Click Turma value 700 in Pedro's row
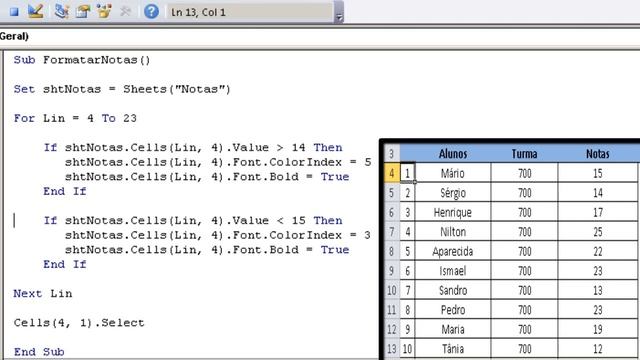The height and width of the screenshot is (360, 640). 524,310
